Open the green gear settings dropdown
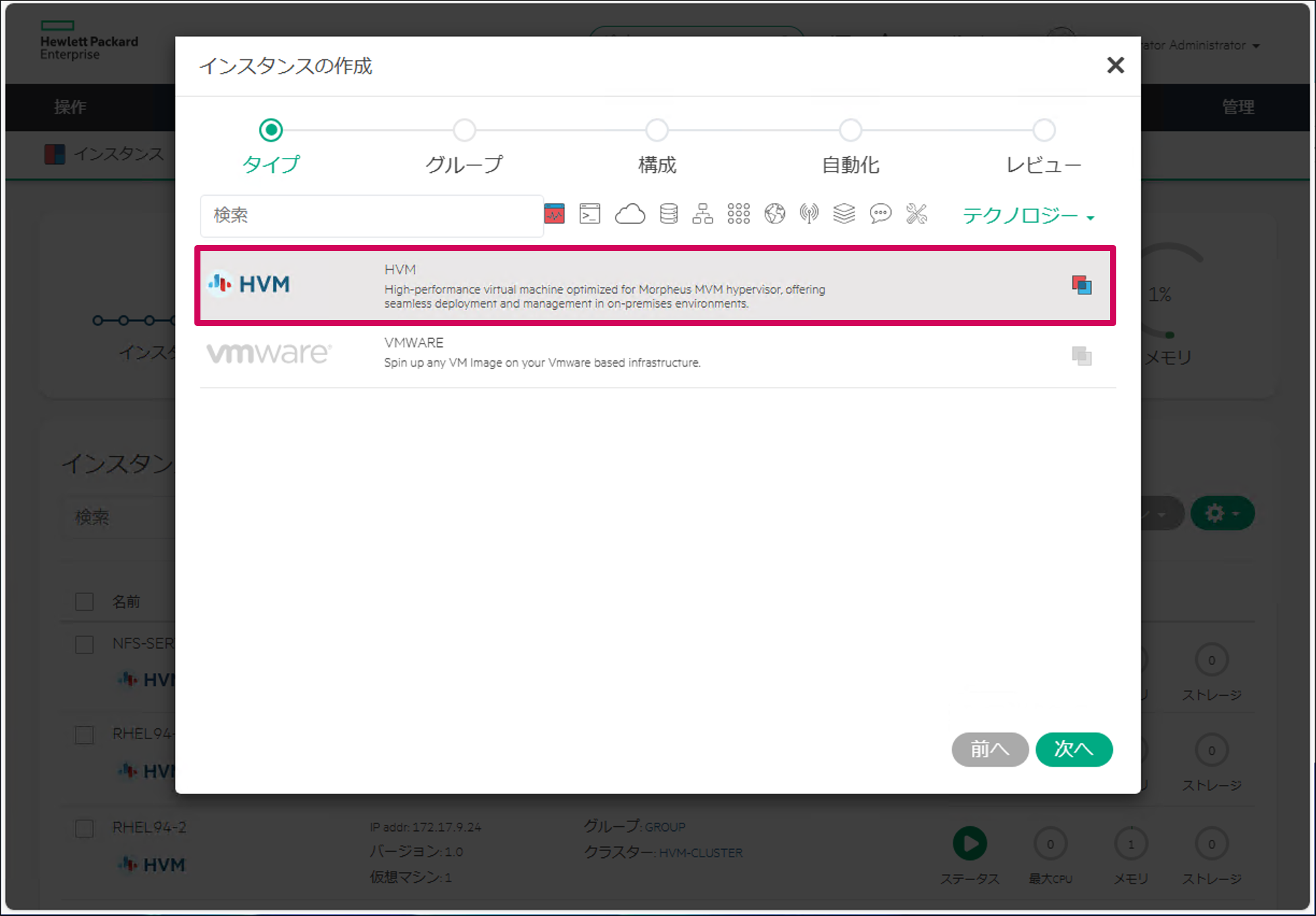Screen dimensions: 1316x916 point(1222,513)
